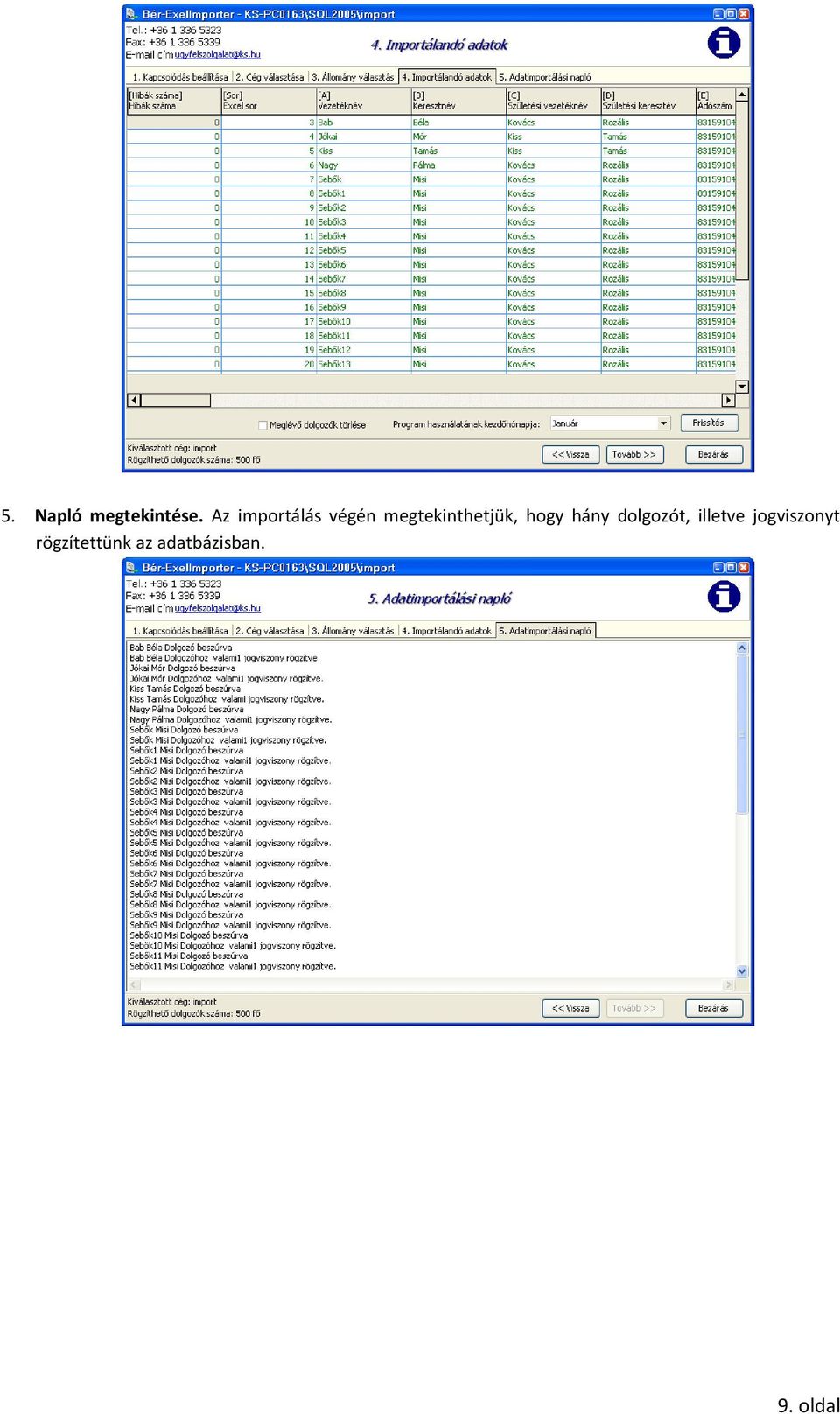Image resolution: width=840 pixels, height=1414 pixels.
Task: Click << Vissza in the data grid window
Action: click(x=570, y=455)
